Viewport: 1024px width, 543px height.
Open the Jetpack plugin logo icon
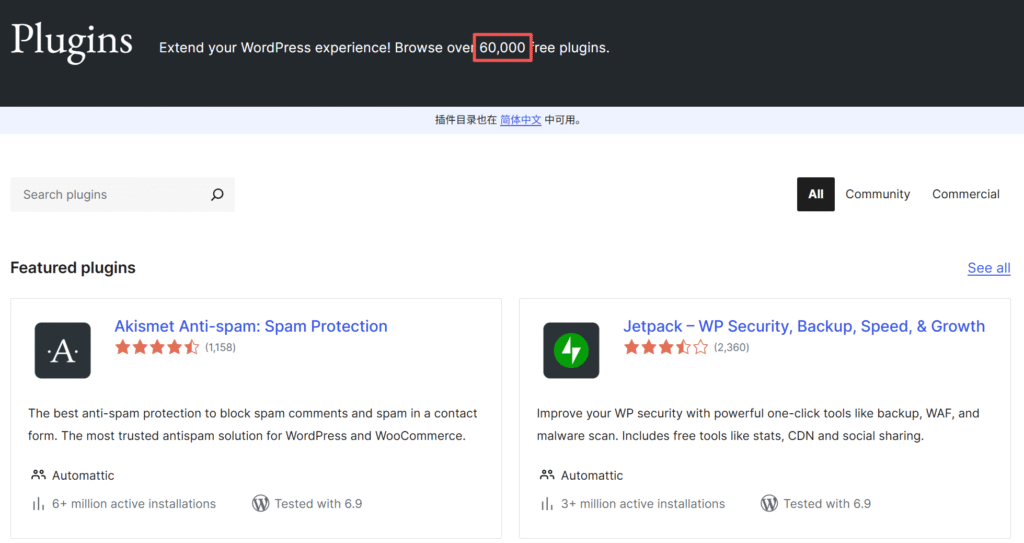[571, 350]
